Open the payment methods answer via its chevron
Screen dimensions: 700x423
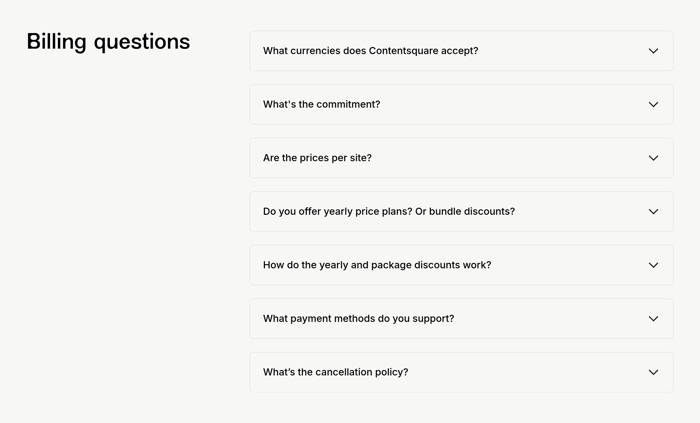click(x=653, y=319)
